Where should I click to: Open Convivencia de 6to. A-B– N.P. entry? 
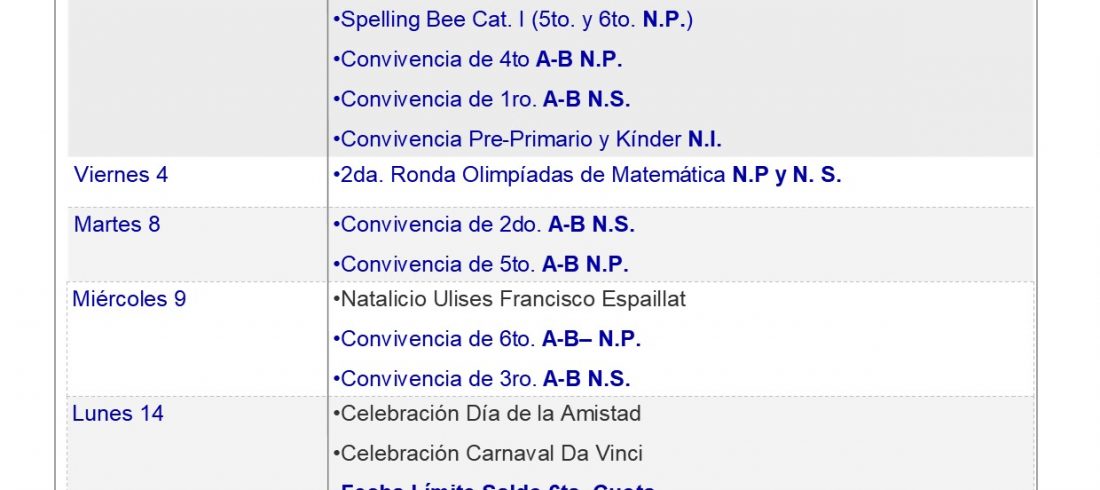pyautogui.click(x=487, y=340)
